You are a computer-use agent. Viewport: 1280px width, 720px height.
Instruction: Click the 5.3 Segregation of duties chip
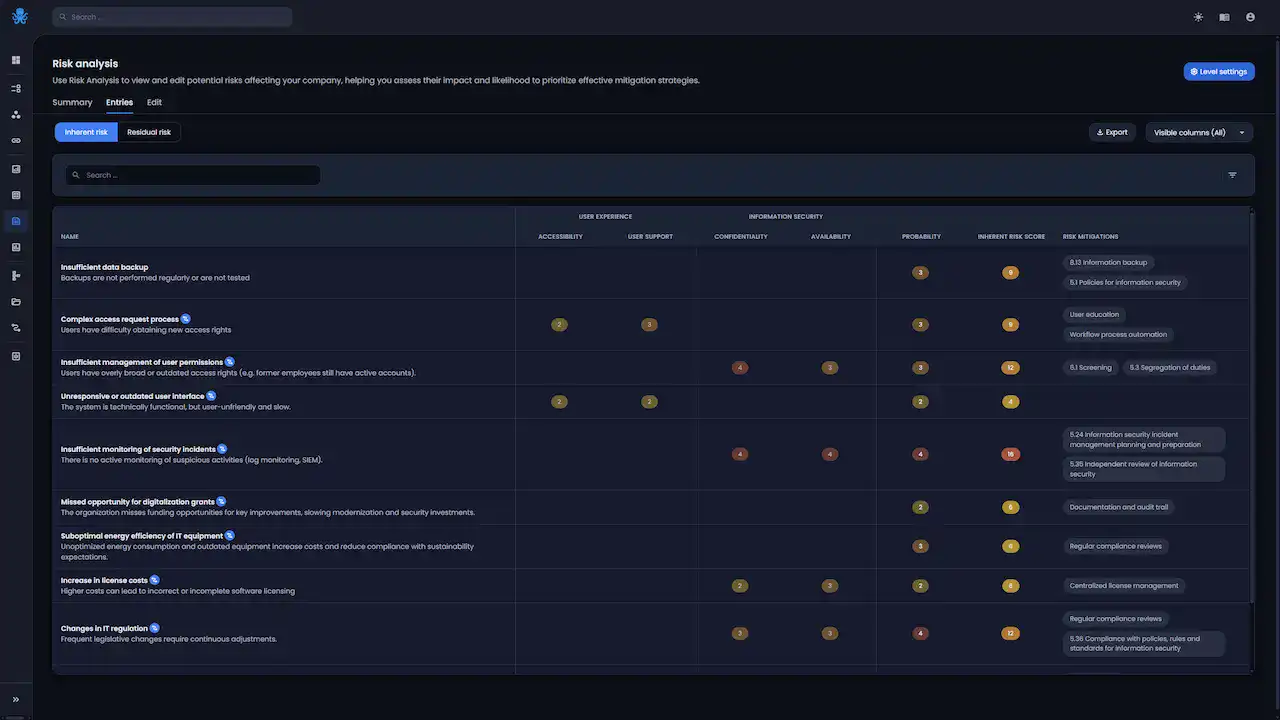pos(1170,367)
